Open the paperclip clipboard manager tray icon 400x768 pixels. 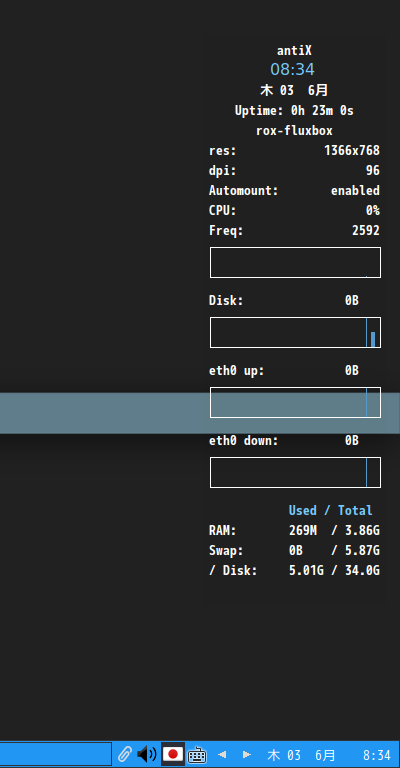click(x=125, y=754)
